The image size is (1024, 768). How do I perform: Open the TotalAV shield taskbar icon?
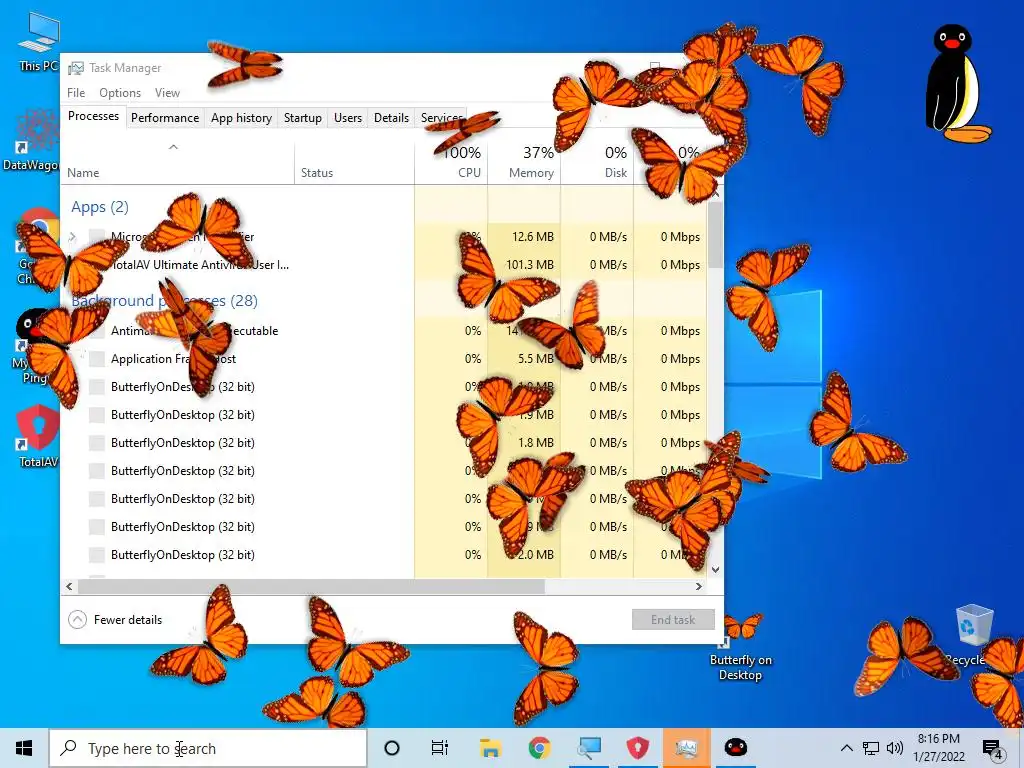[637, 748]
